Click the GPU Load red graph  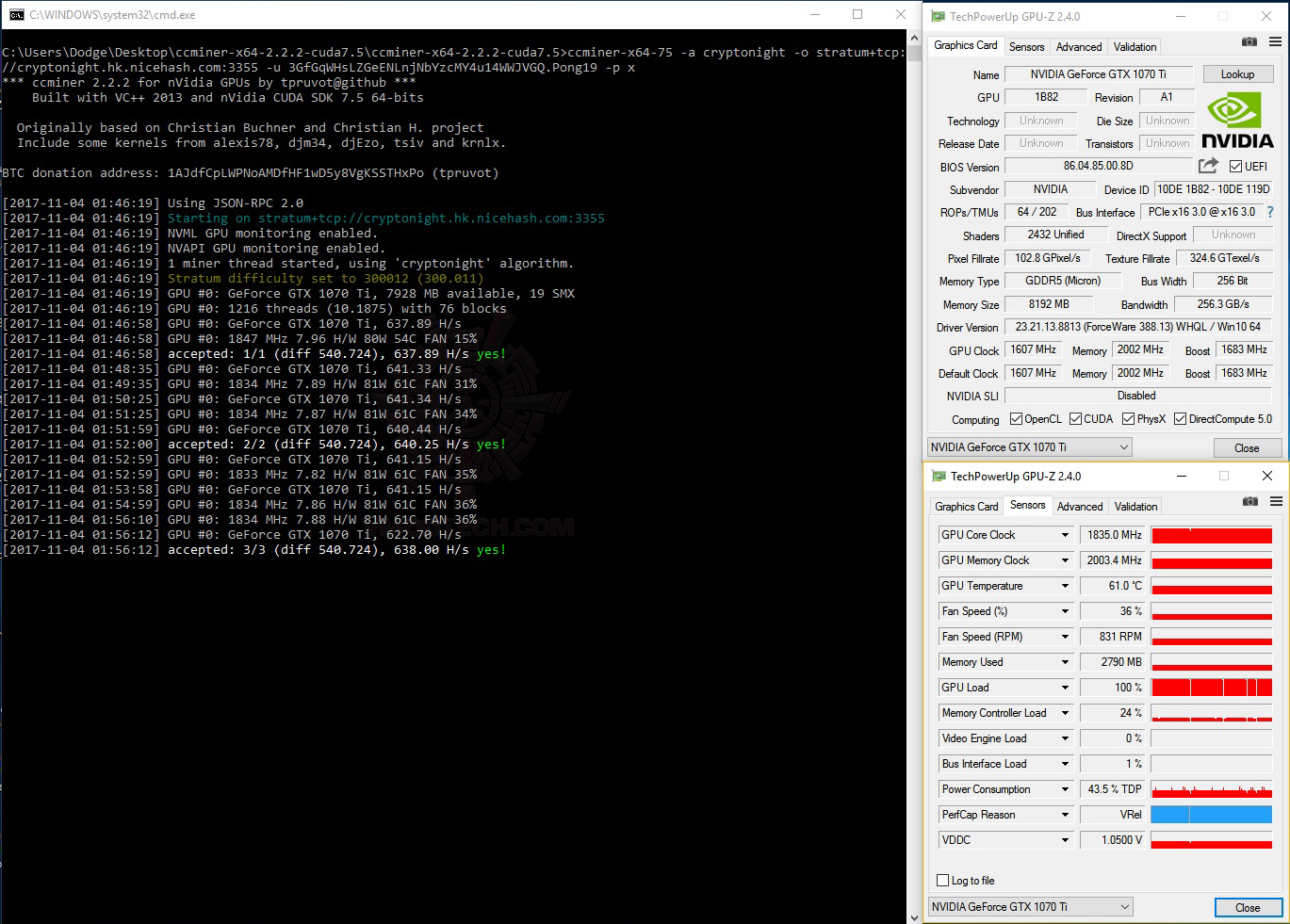pyautogui.click(x=1212, y=688)
